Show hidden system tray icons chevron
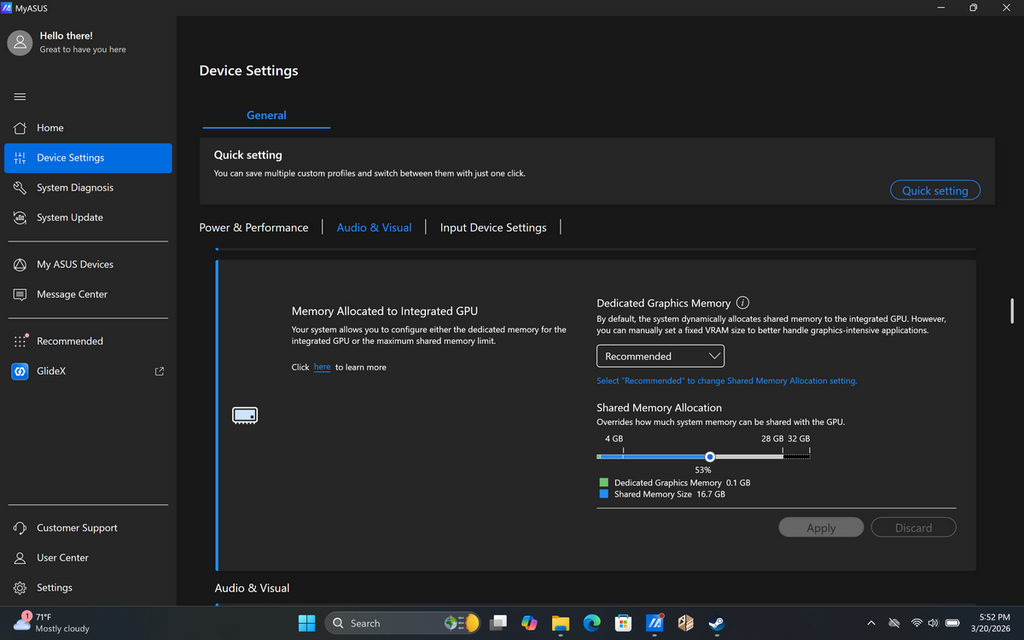This screenshot has width=1024, height=640. (870, 623)
